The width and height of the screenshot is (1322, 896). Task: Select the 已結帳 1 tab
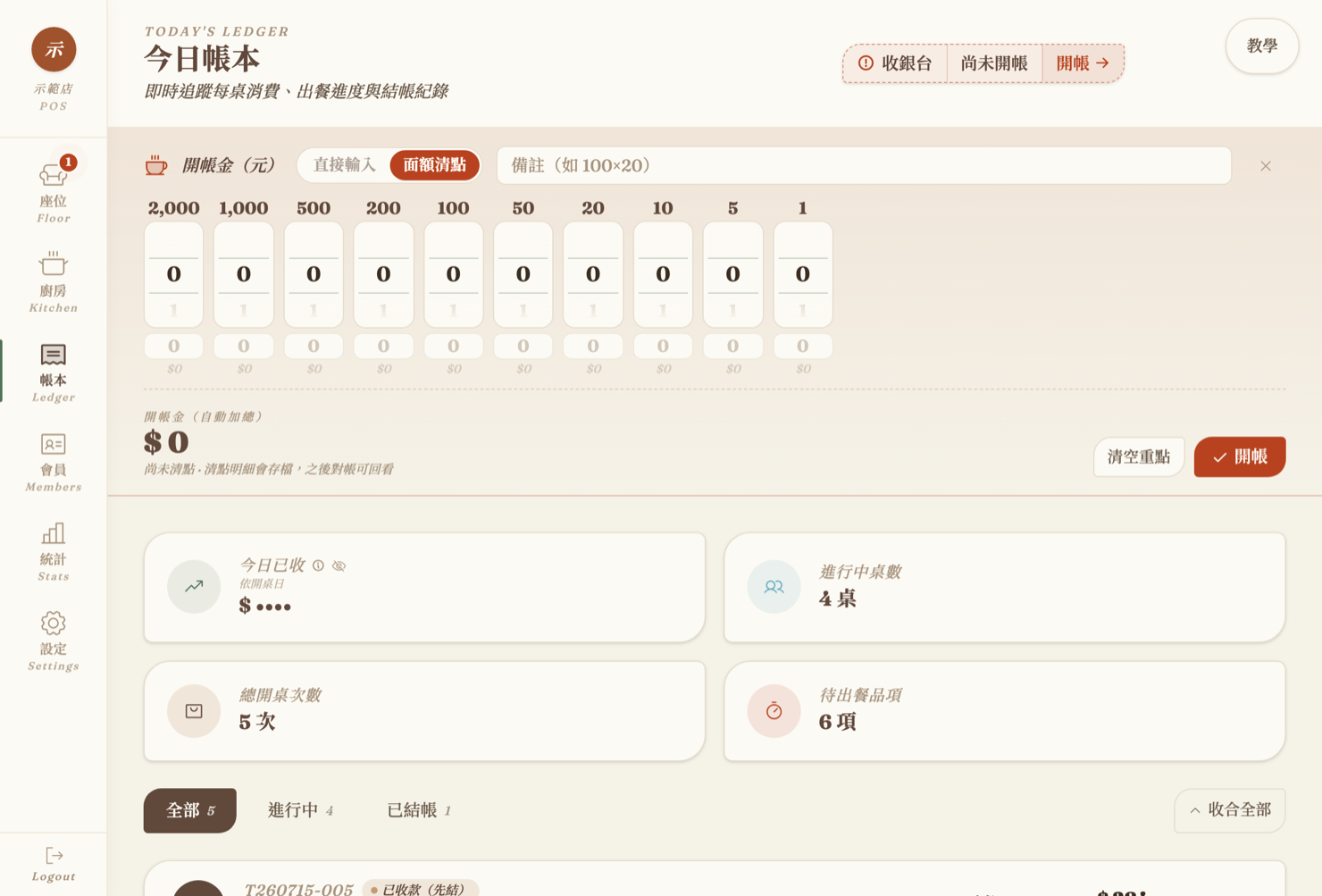(x=419, y=810)
